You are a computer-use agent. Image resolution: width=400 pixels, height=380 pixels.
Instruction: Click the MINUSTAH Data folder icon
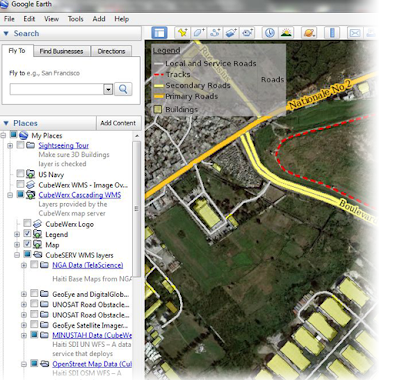(44, 335)
